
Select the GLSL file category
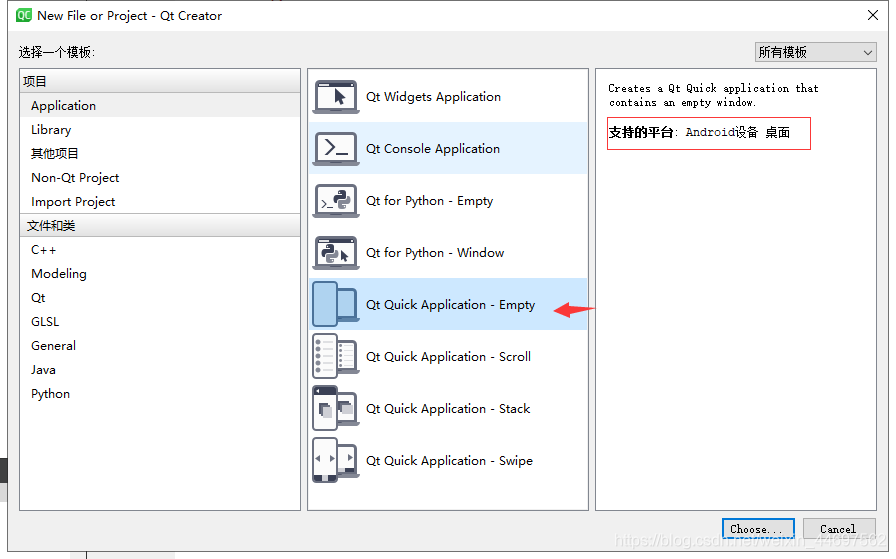tap(160, 322)
